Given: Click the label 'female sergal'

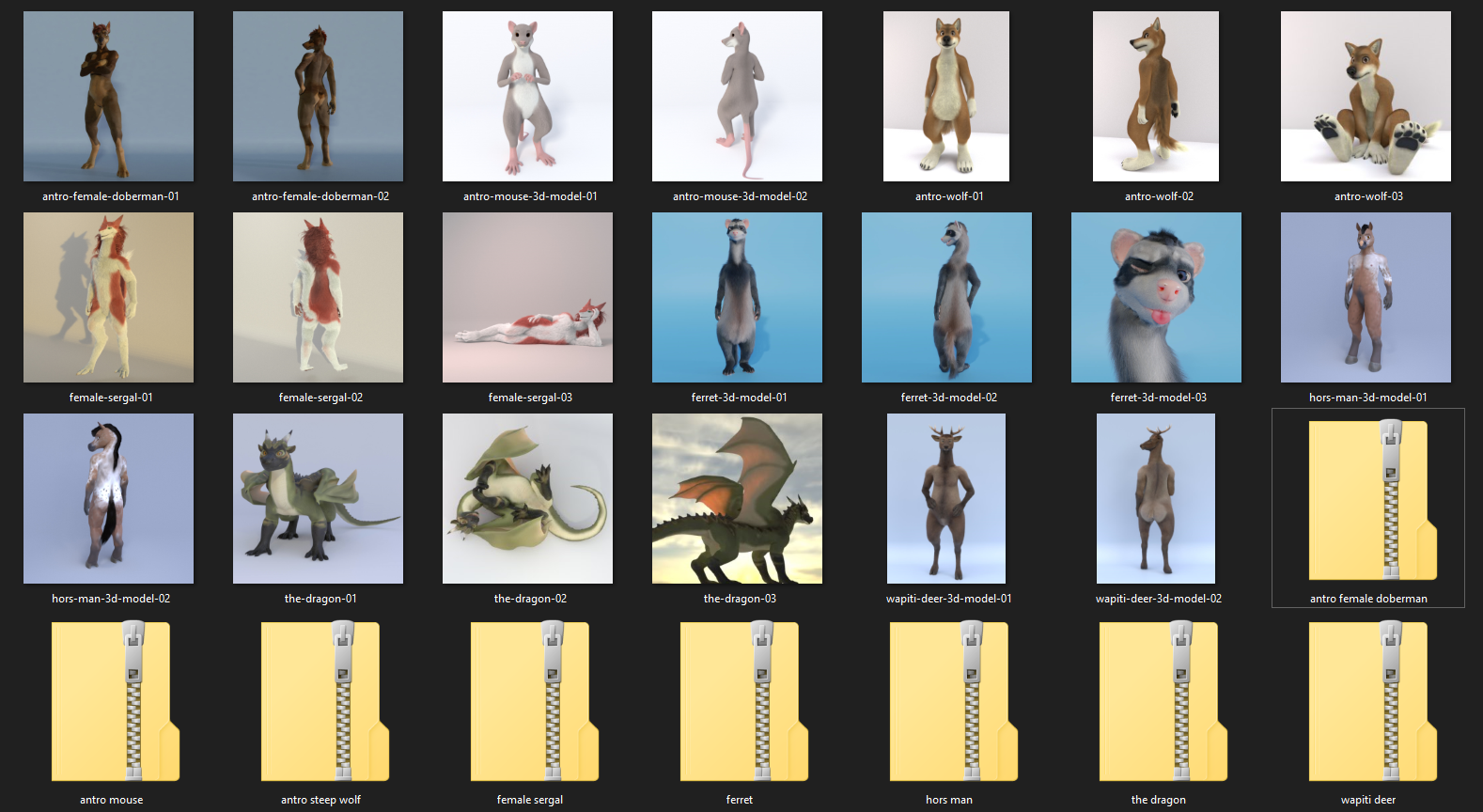Looking at the screenshot, I should [530, 800].
